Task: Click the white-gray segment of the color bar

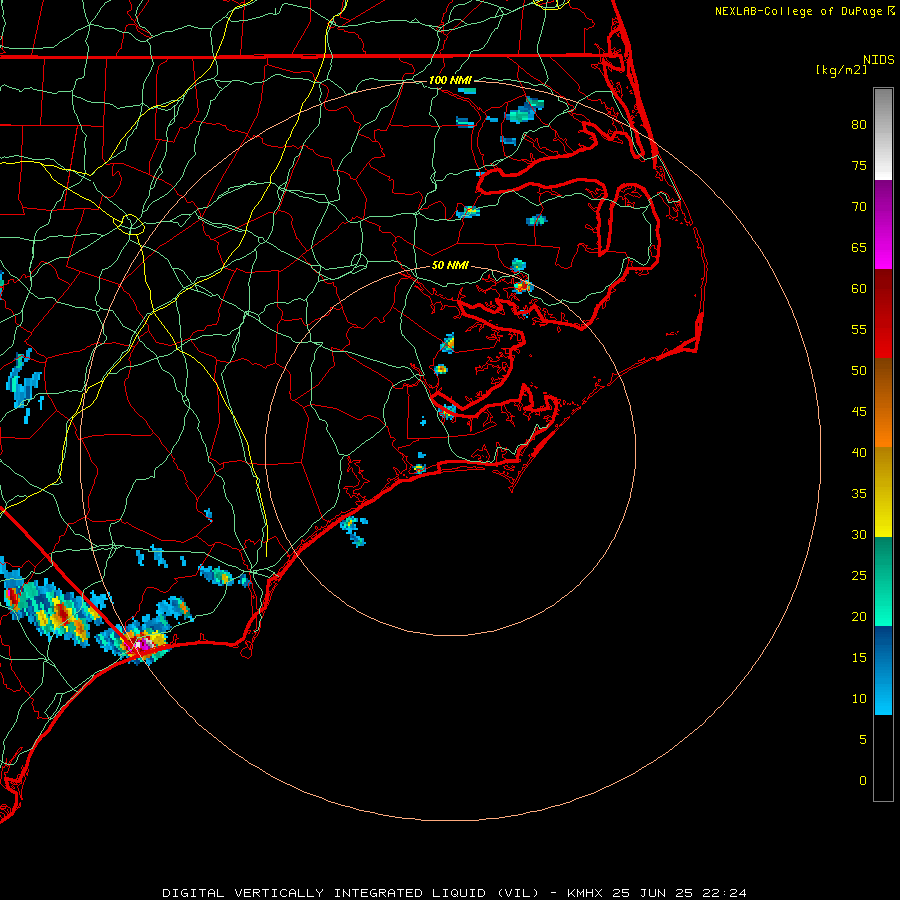Action: [x=883, y=134]
